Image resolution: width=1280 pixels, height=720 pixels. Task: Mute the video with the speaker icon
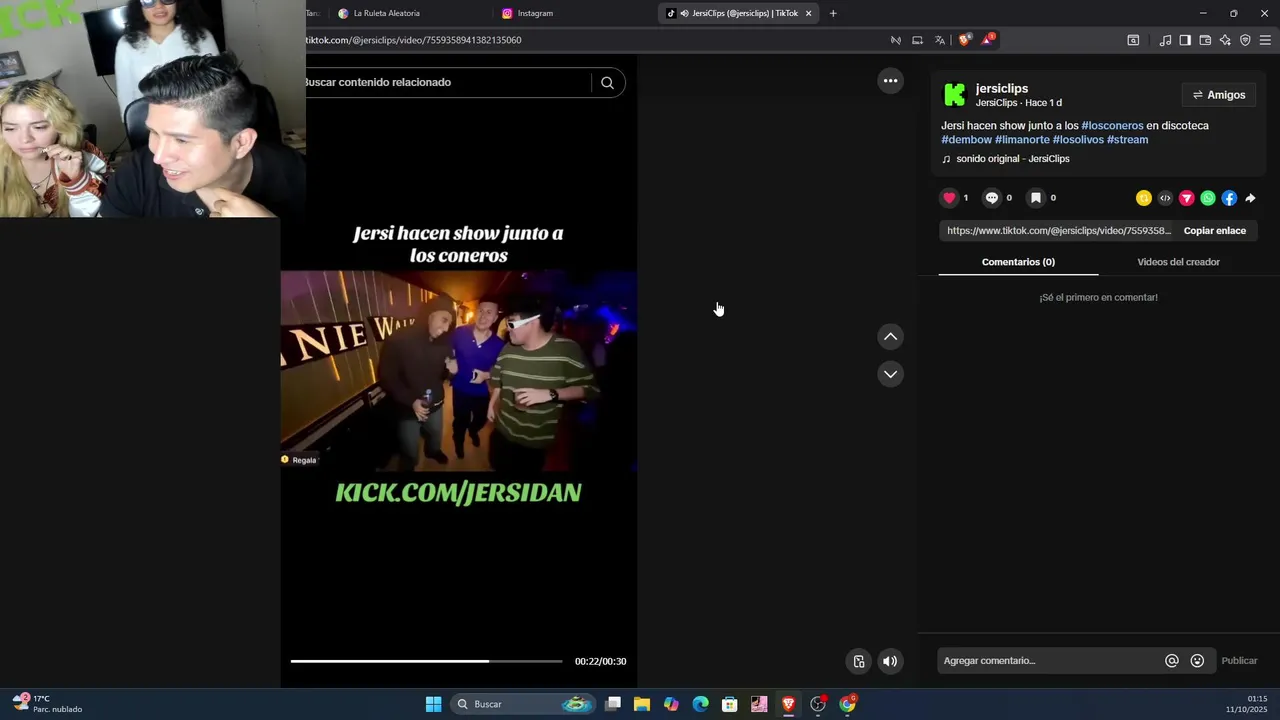click(890, 661)
